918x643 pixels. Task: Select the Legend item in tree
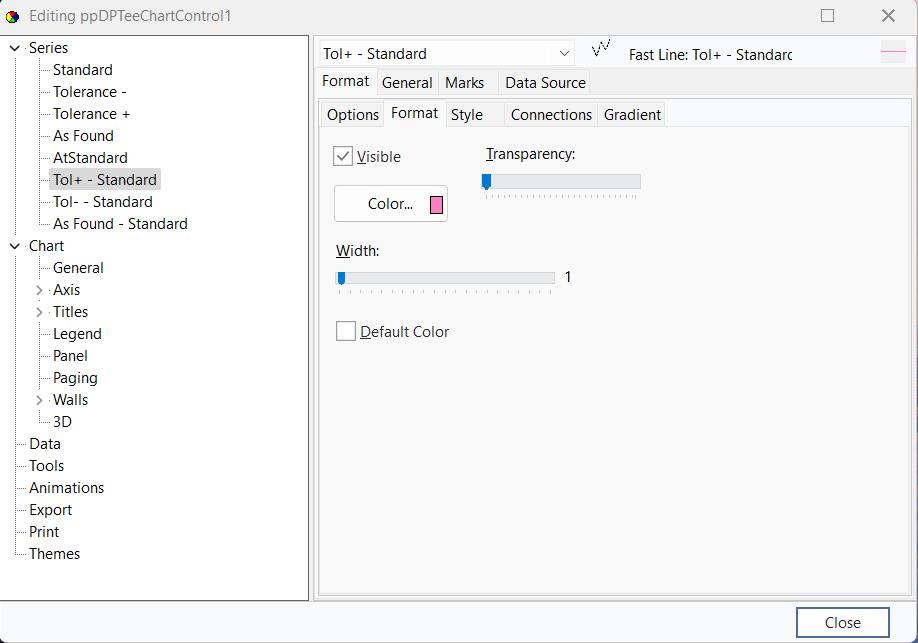(77, 334)
